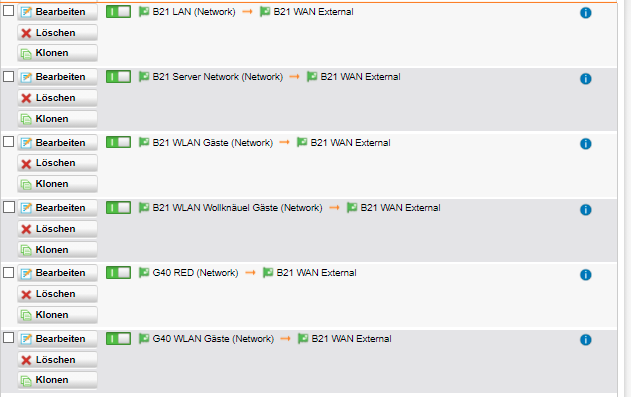Check the G40 WLAN Gäste rule checkbox

(x=8, y=337)
